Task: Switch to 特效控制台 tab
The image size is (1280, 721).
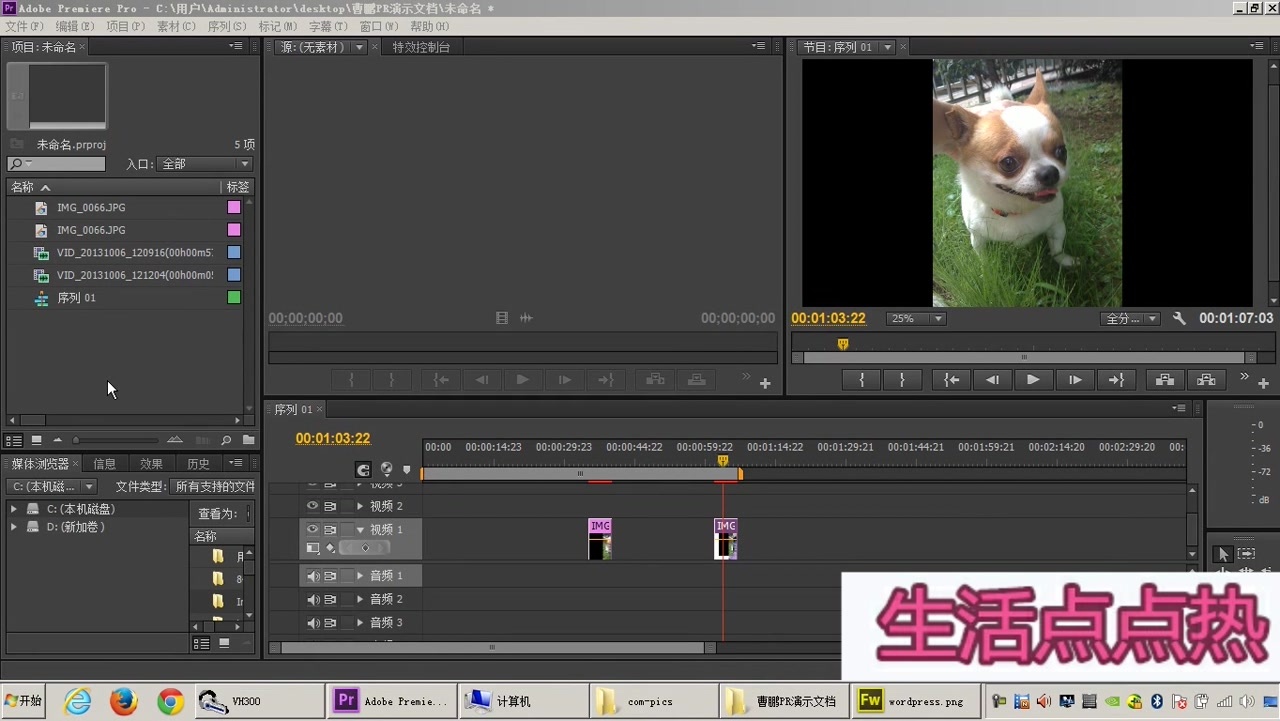Action: pos(421,47)
